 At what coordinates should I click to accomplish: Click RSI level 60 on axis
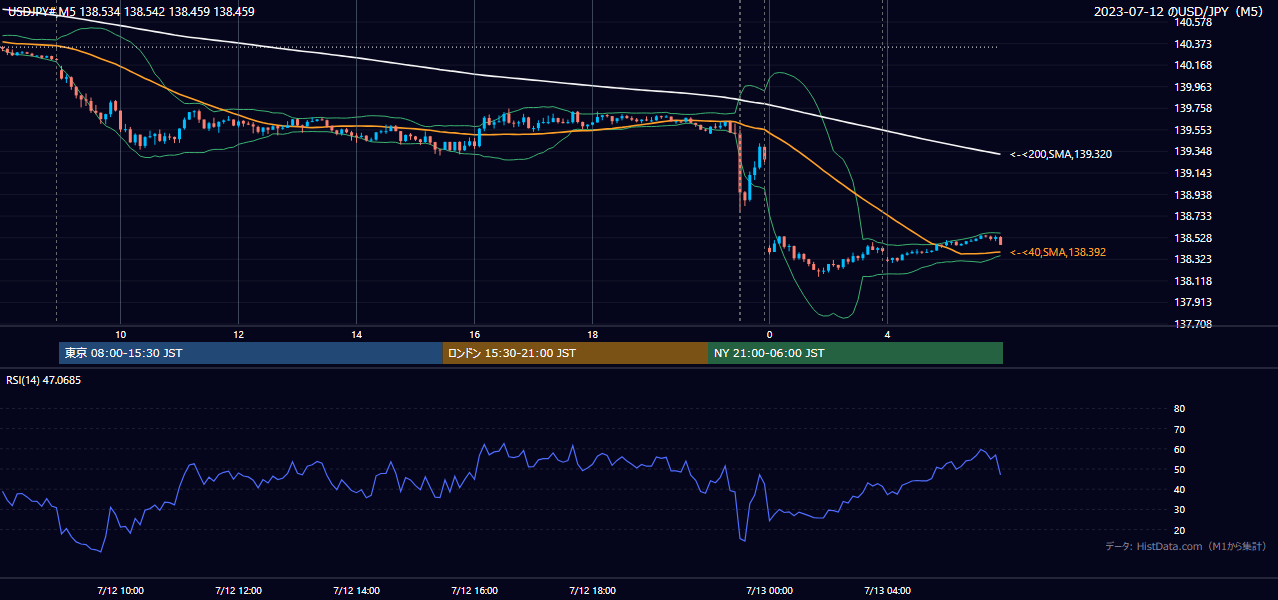[1179, 449]
